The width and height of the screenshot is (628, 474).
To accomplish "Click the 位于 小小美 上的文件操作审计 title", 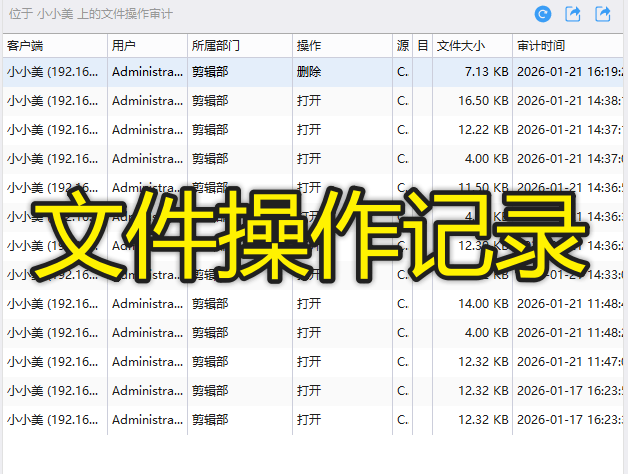I will (x=91, y=14).
